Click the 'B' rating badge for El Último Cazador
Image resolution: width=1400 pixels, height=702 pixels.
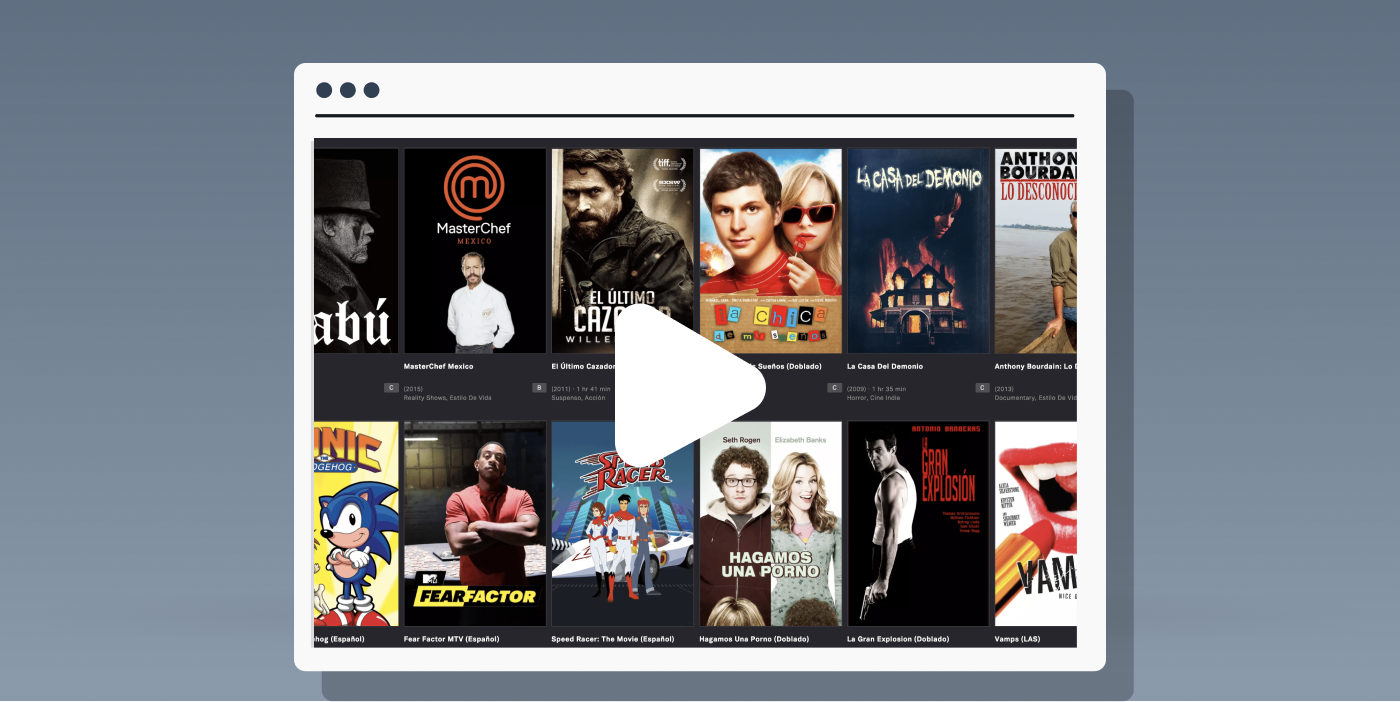(540, 388)
